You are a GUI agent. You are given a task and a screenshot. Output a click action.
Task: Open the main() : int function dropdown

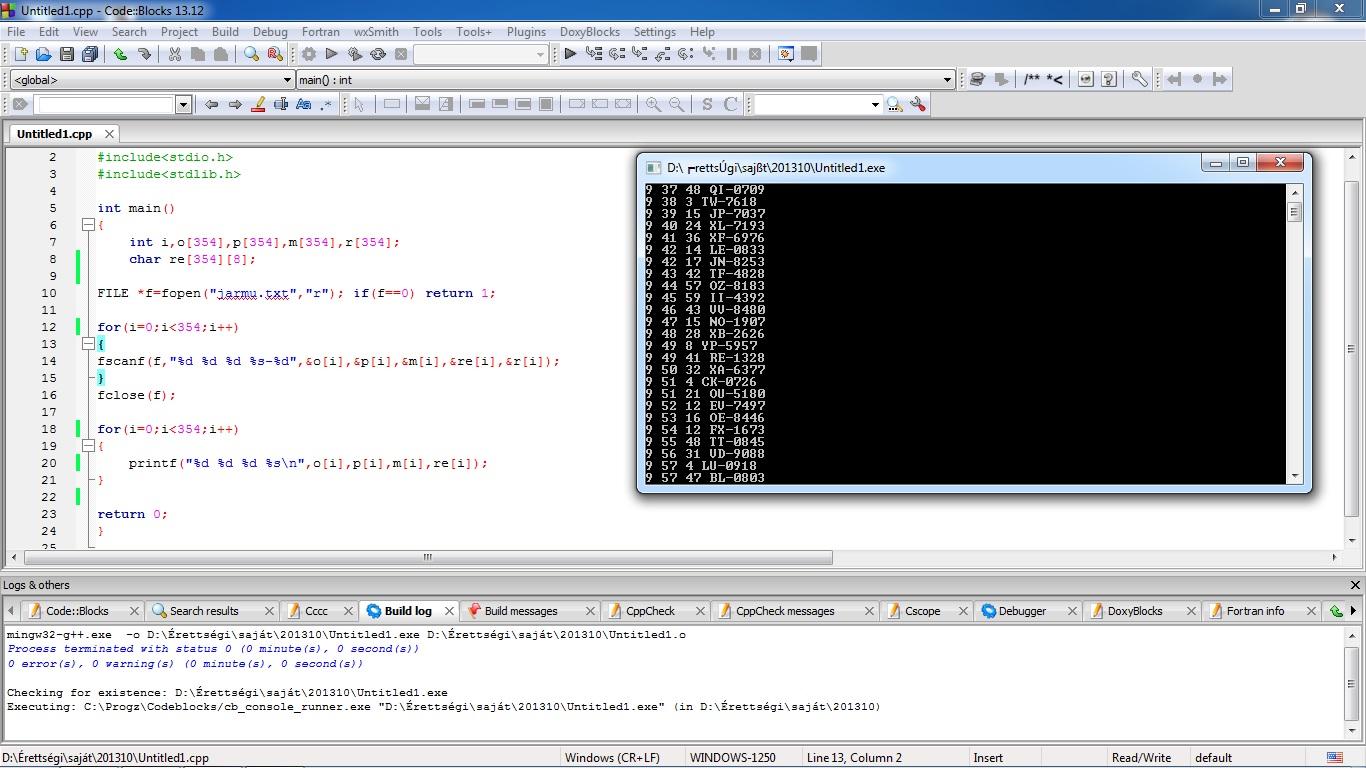pos(626,80)
